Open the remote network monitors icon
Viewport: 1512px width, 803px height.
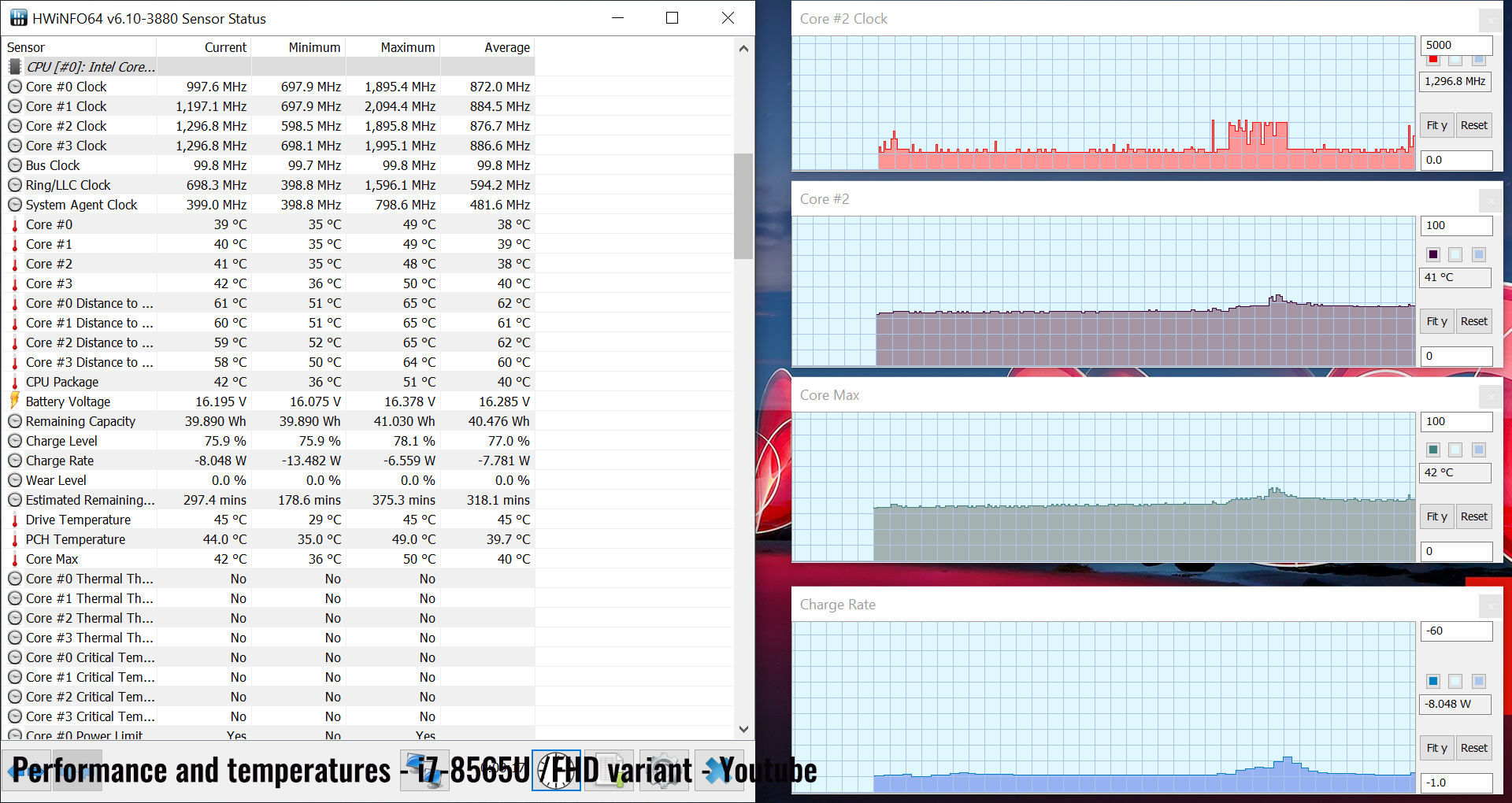[426, 771]
